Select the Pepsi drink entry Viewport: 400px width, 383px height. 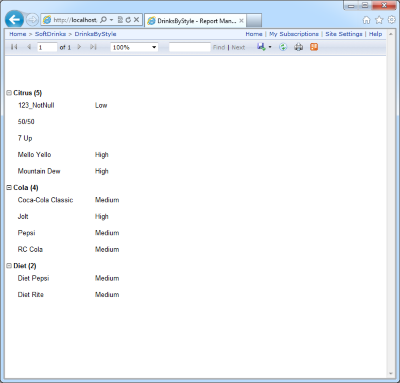point(26,233)
